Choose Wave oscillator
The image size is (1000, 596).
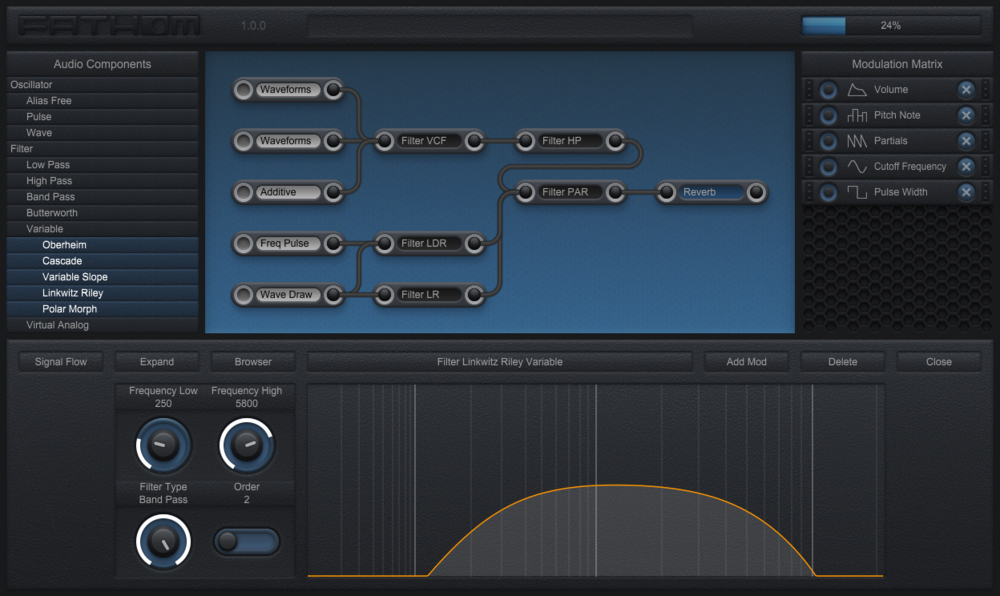click(x=102, y=133)
